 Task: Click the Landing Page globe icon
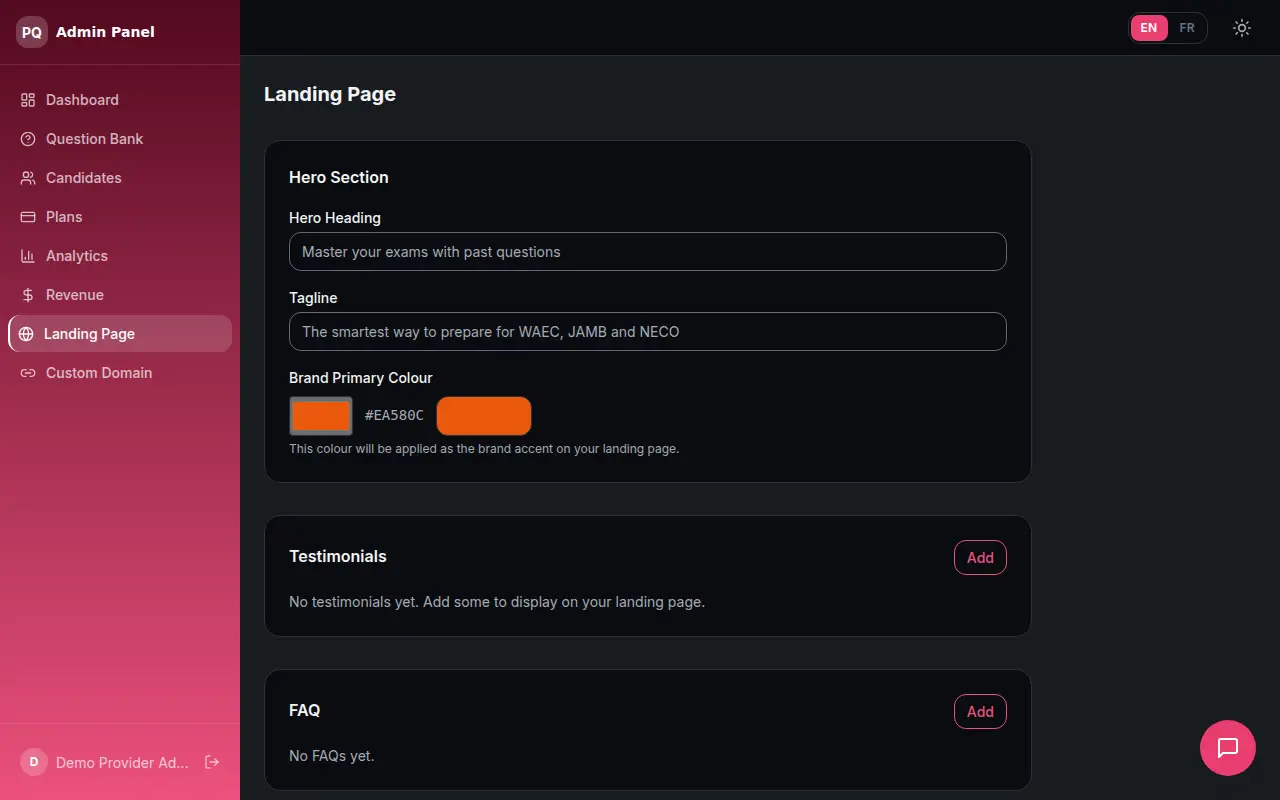coord(26,334)
